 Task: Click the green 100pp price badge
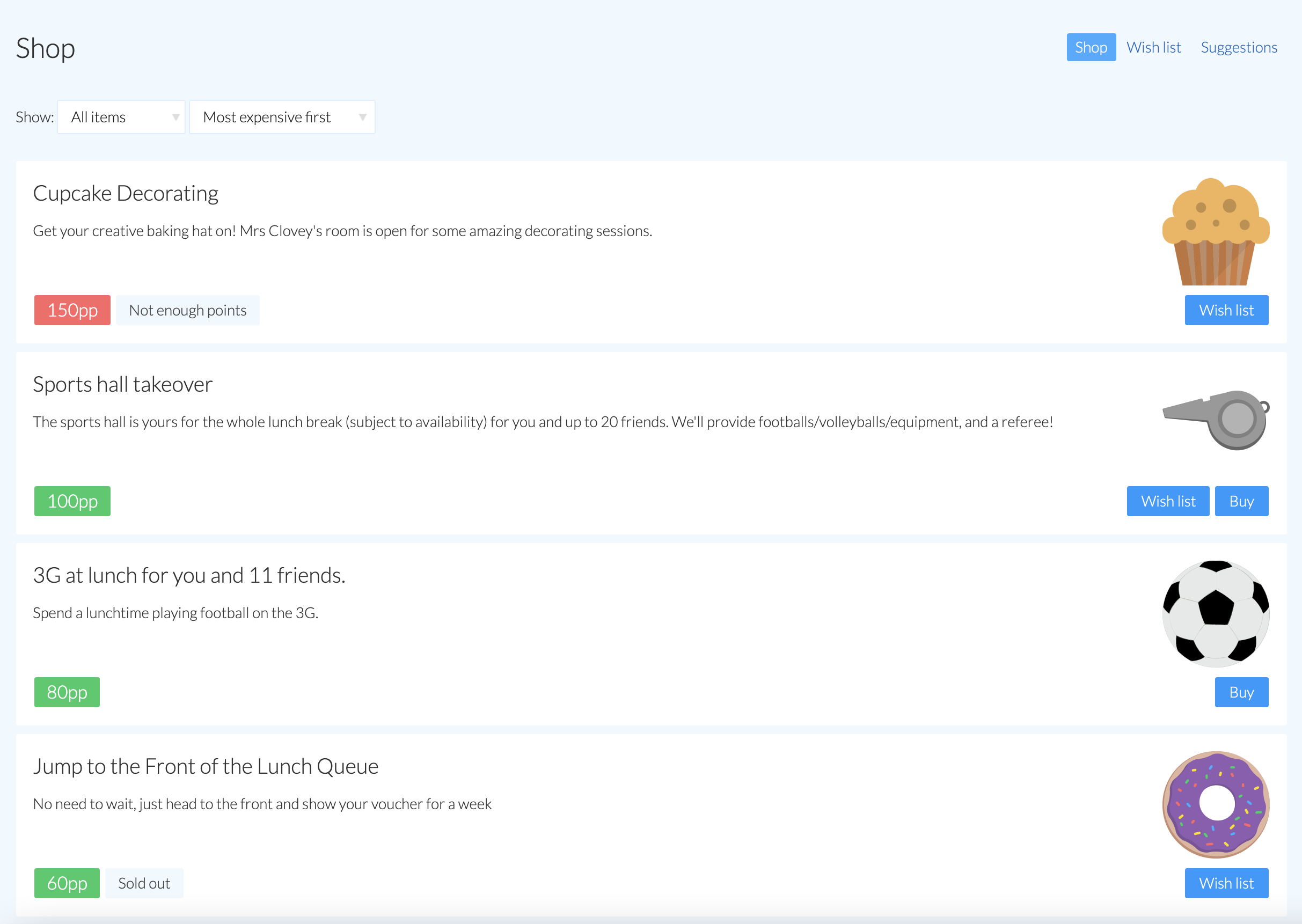(72, 501)
